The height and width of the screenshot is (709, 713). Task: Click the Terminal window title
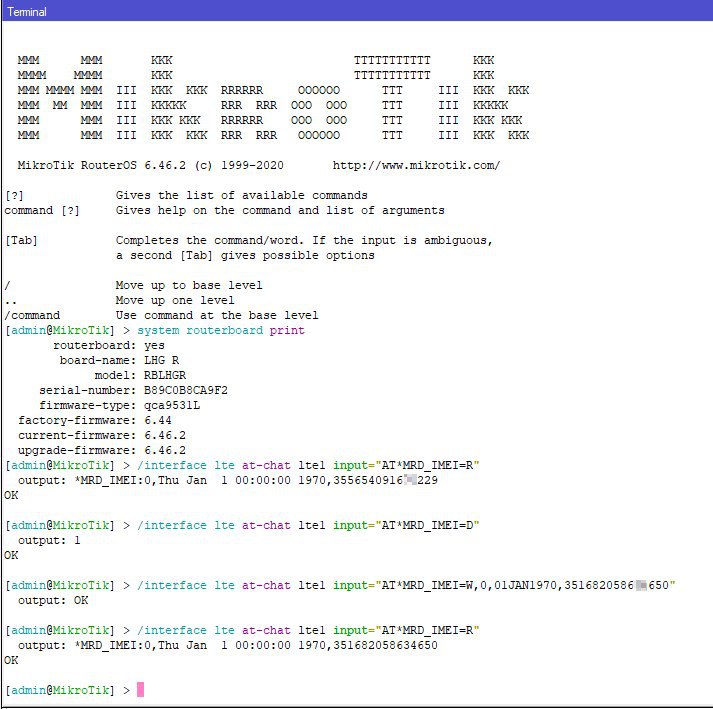27,11
